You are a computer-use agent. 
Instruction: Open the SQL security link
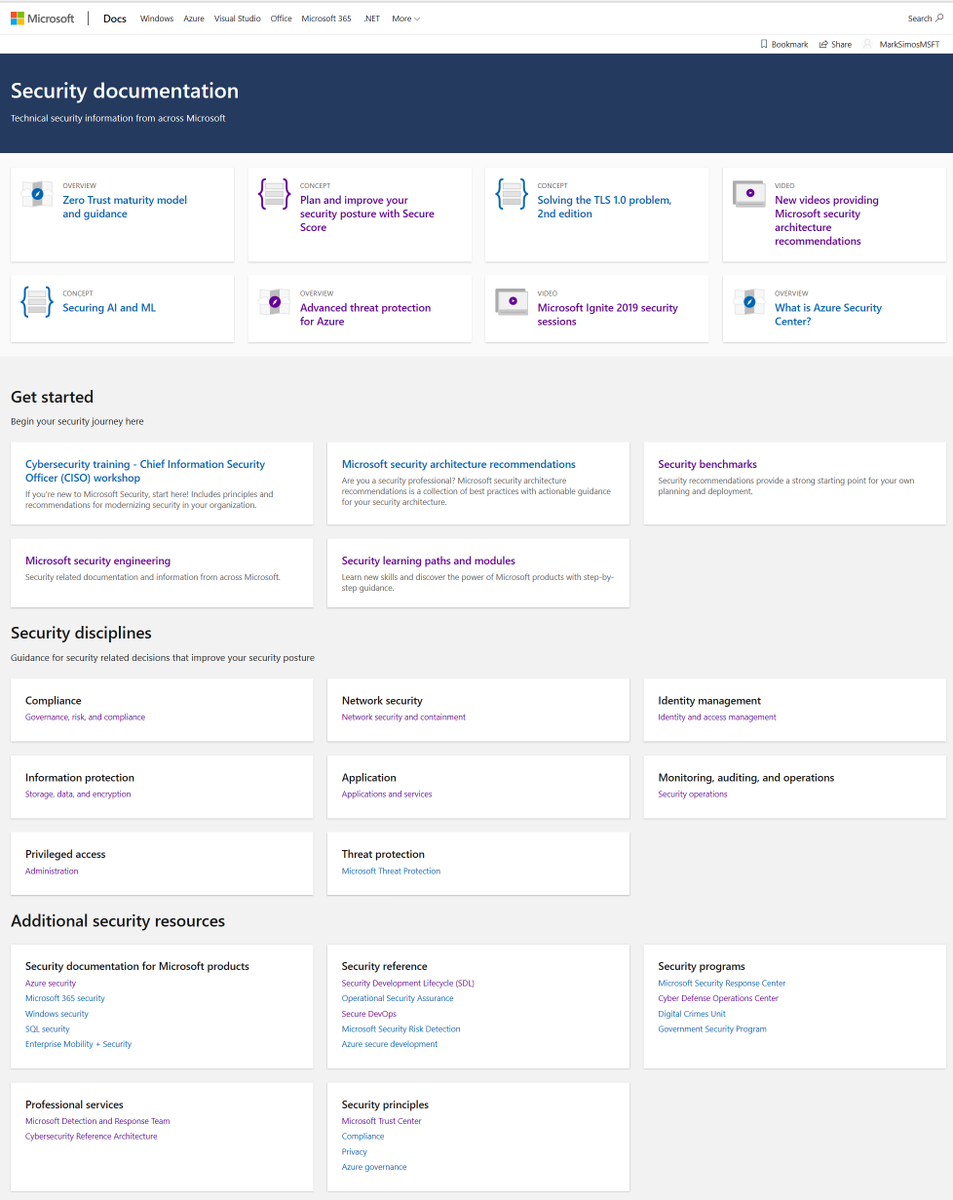pos(48,1029)
